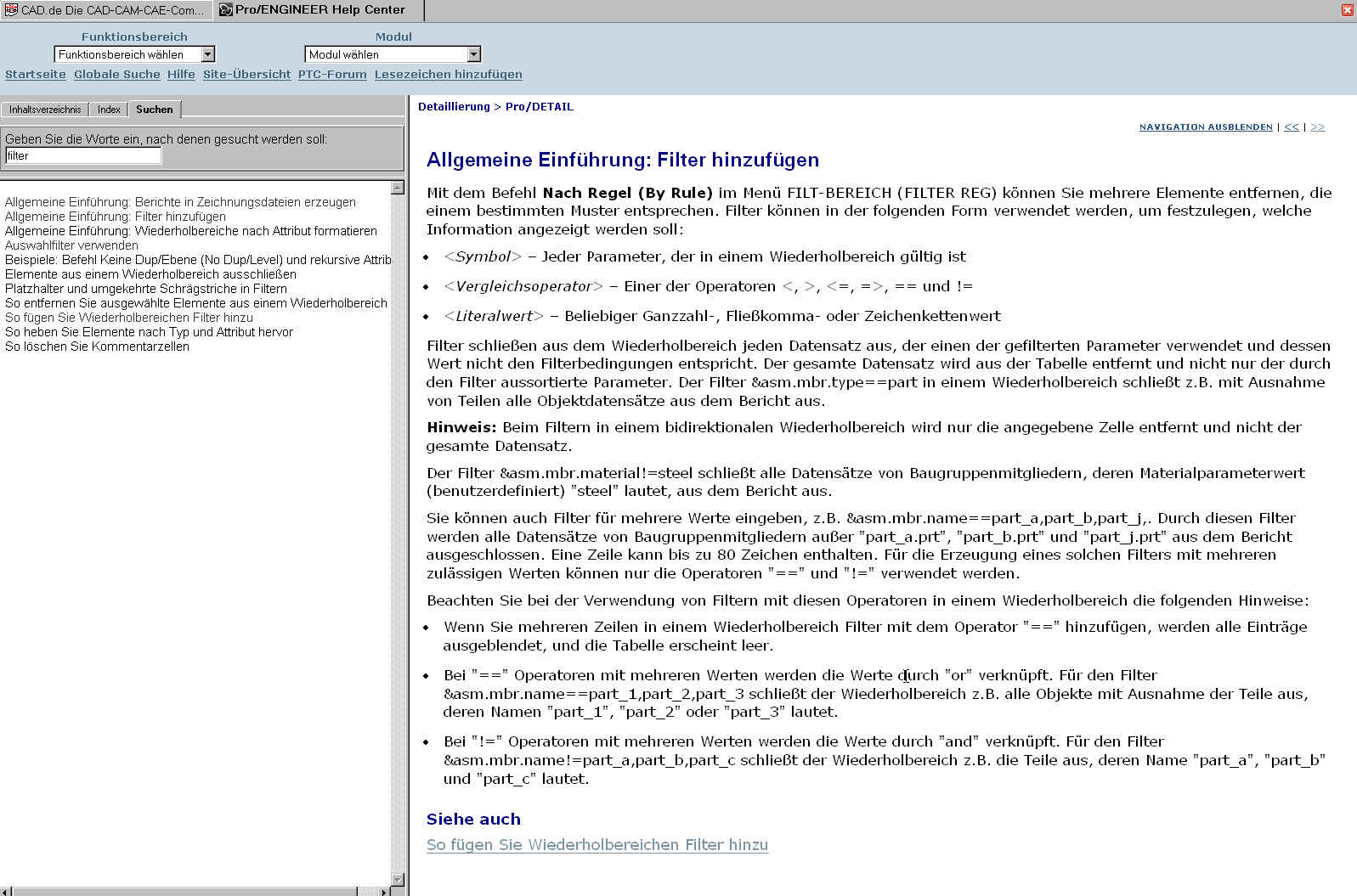
Task: Select the Suchen tab
Action: [155, 109]
